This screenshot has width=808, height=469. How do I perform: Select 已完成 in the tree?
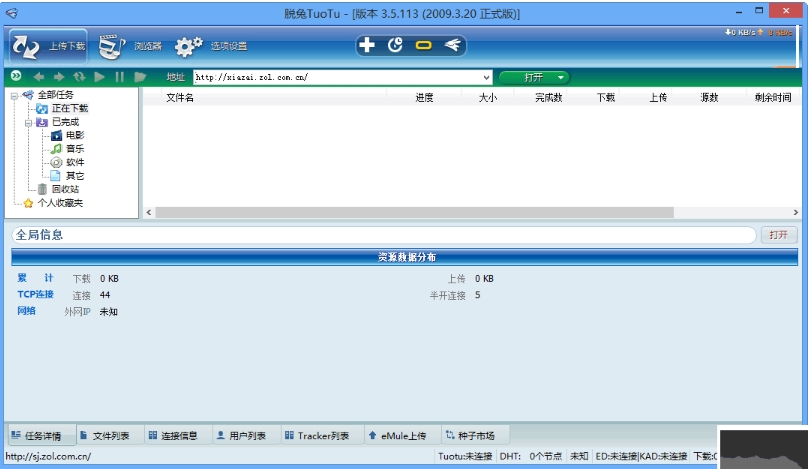point(65,122)
